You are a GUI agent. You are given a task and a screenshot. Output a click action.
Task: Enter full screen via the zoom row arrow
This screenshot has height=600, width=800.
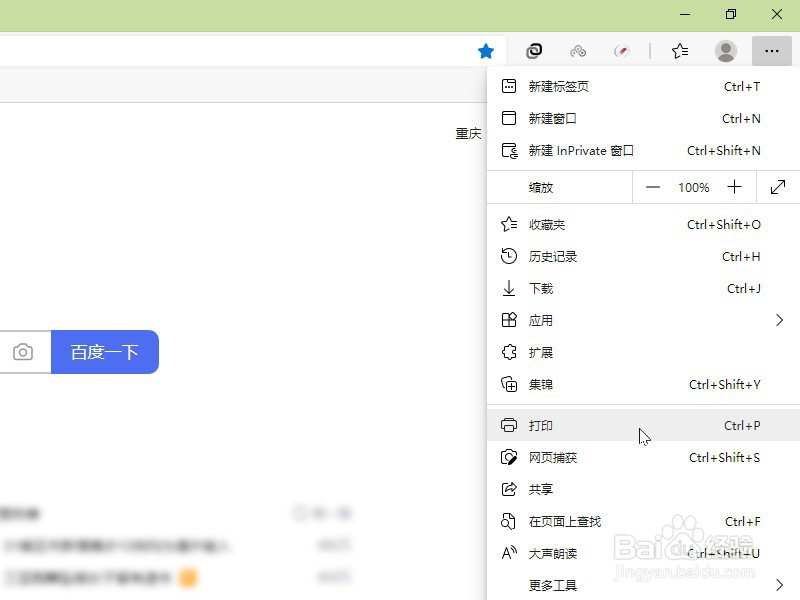click(779, 187)
